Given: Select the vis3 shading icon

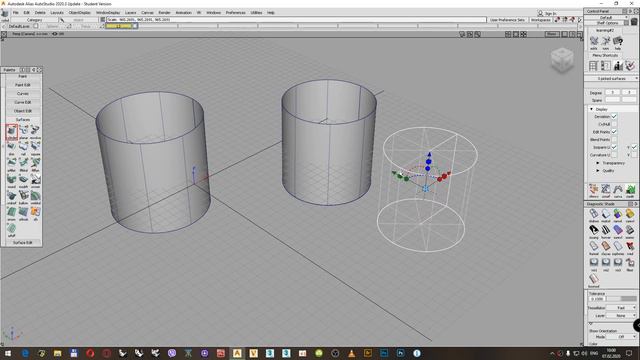Looking at the screenshot, I should [618, 263].
